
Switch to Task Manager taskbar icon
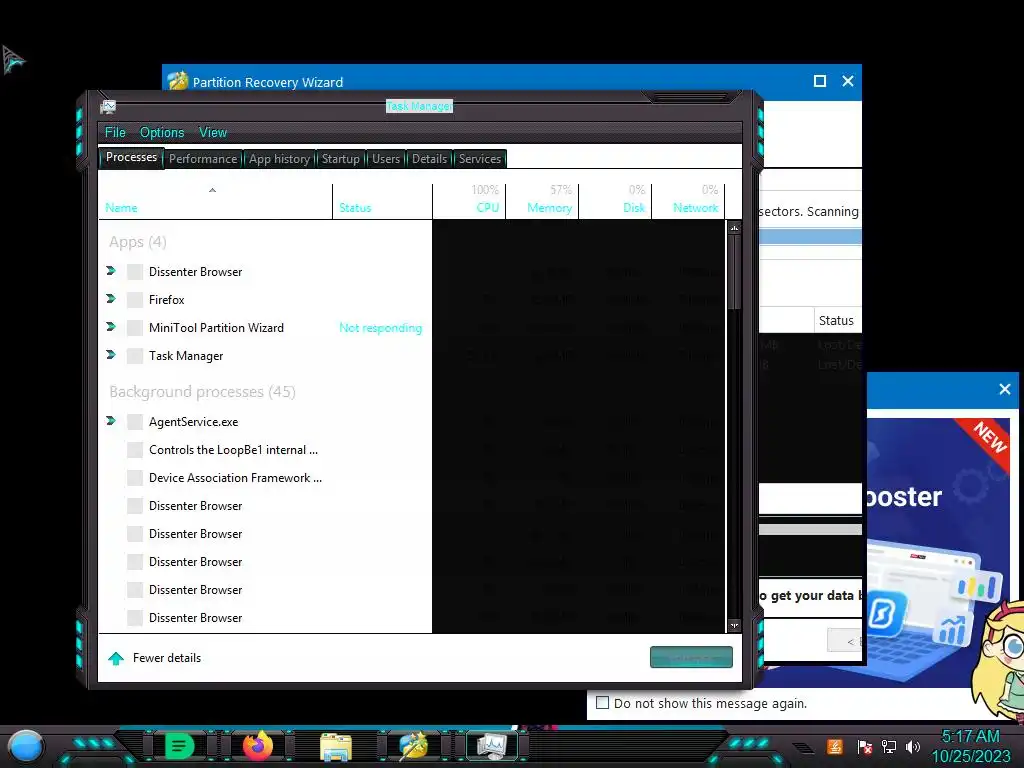(492, 746)
